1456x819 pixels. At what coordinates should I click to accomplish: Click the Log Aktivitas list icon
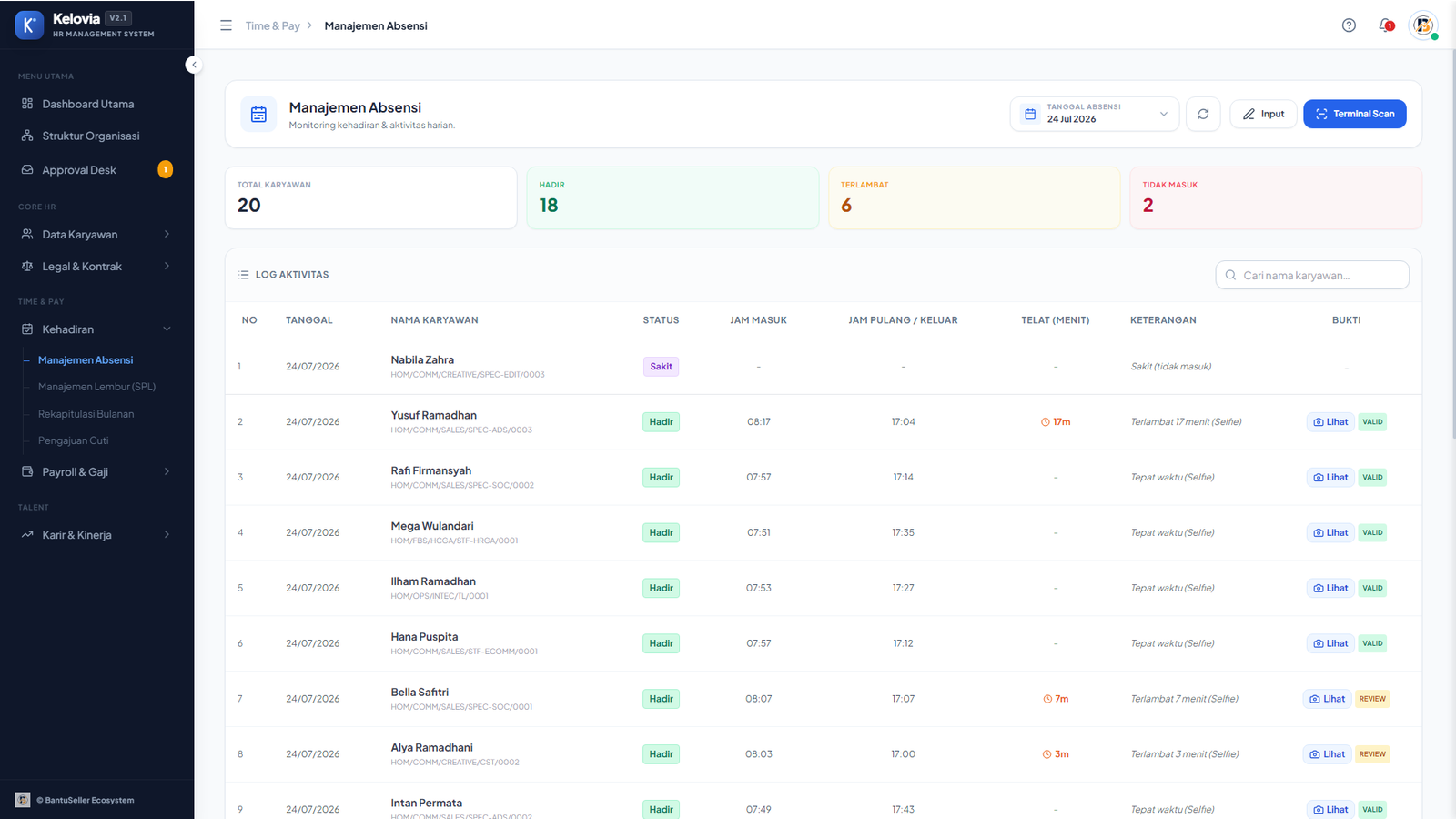point(243,275)
